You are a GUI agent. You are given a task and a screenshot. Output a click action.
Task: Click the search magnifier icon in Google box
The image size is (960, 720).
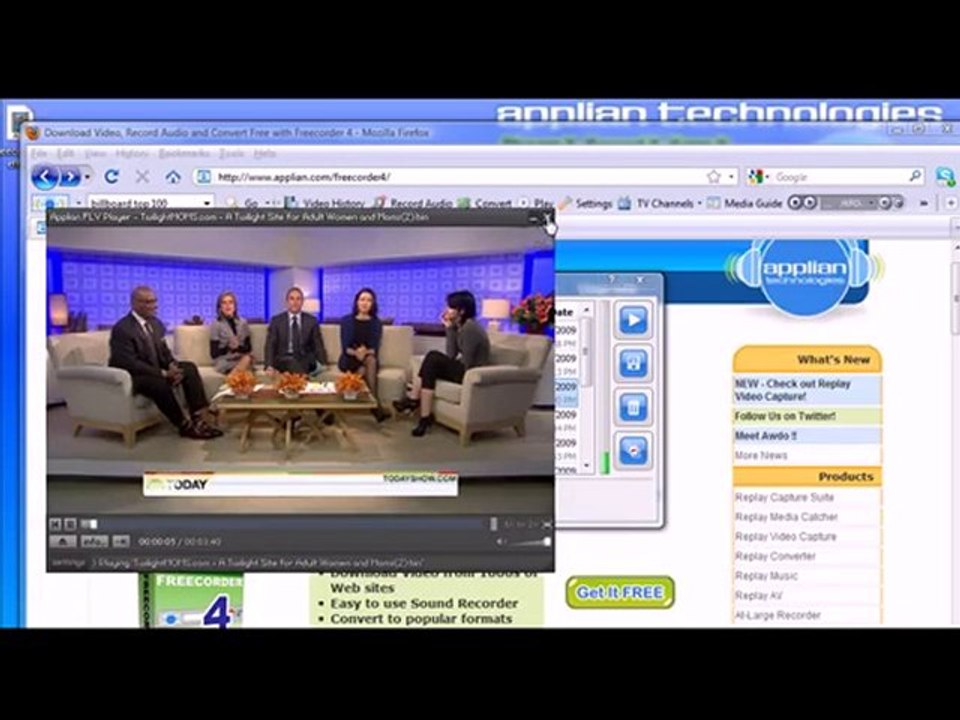pos(915,176)
